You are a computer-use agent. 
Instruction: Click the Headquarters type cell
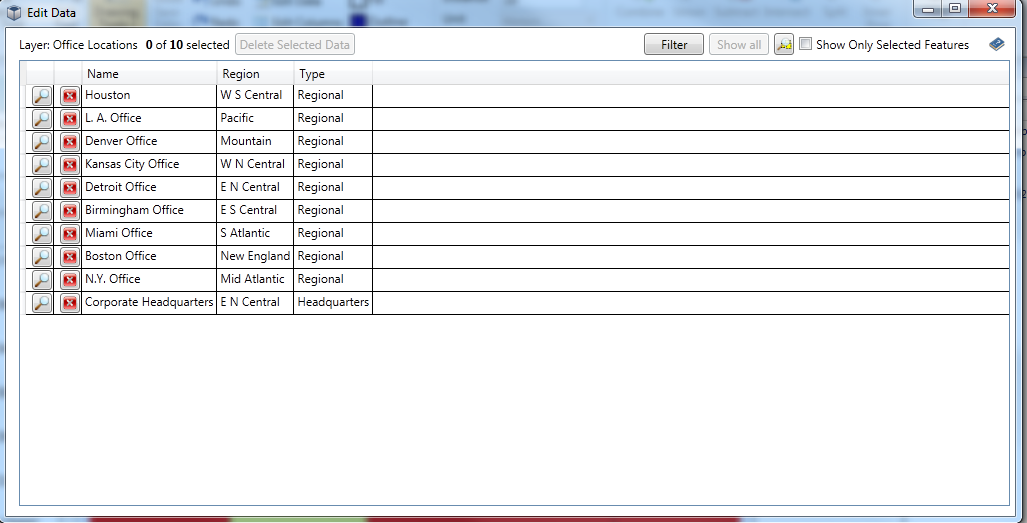(333, 302)
